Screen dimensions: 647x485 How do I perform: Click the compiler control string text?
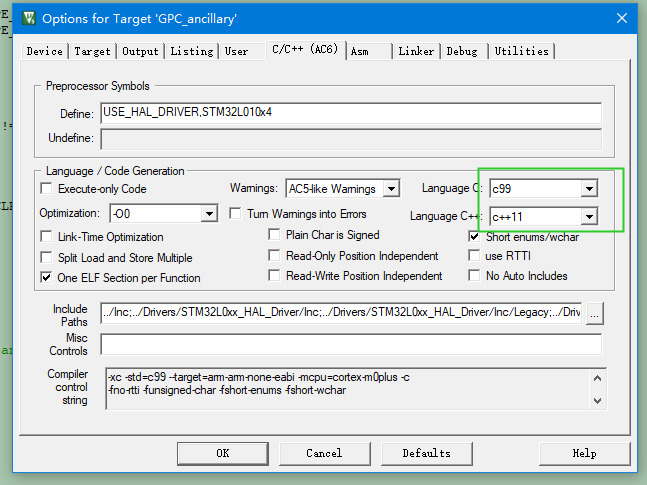coord(349,388)
